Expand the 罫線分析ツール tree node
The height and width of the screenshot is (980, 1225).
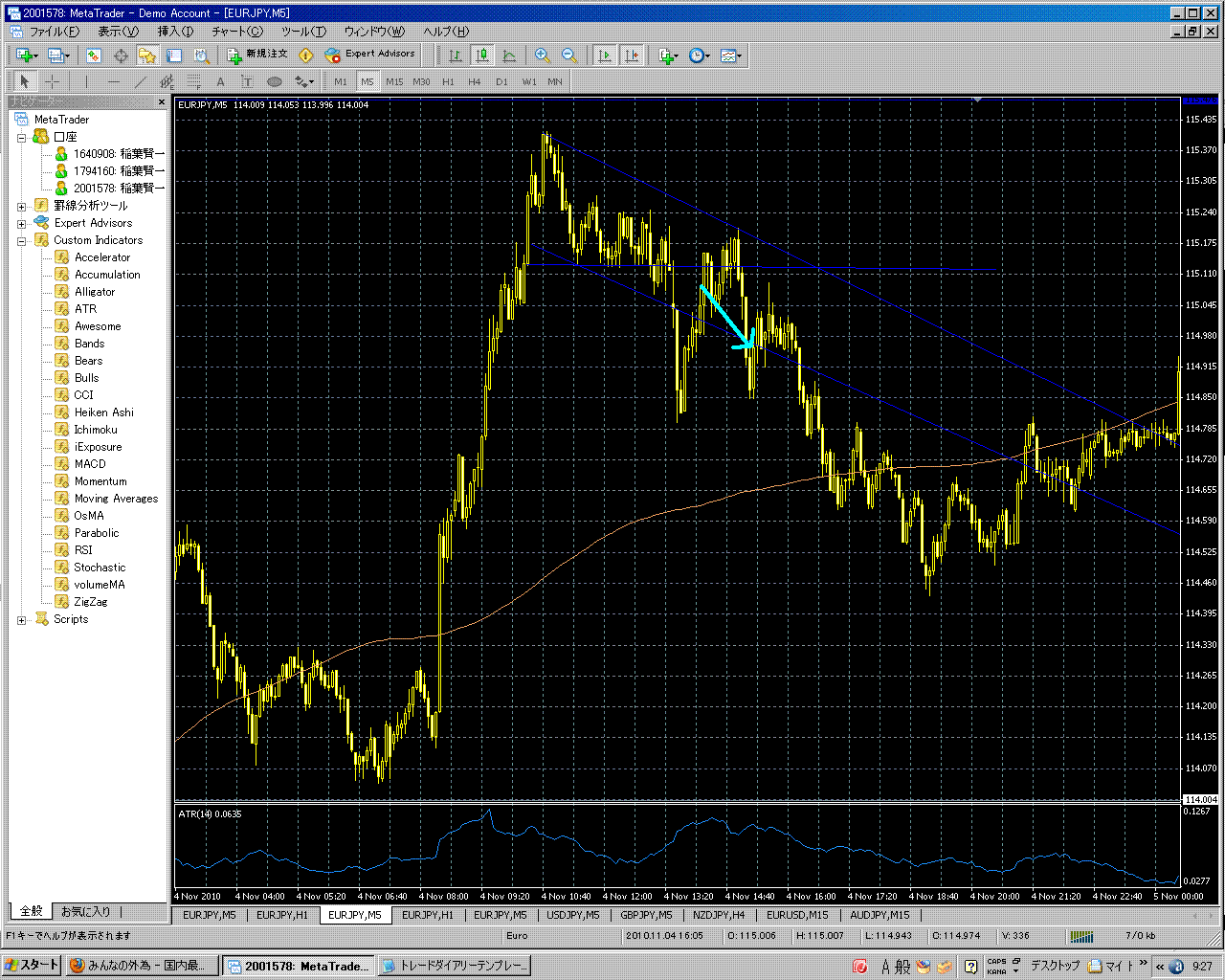22,206
